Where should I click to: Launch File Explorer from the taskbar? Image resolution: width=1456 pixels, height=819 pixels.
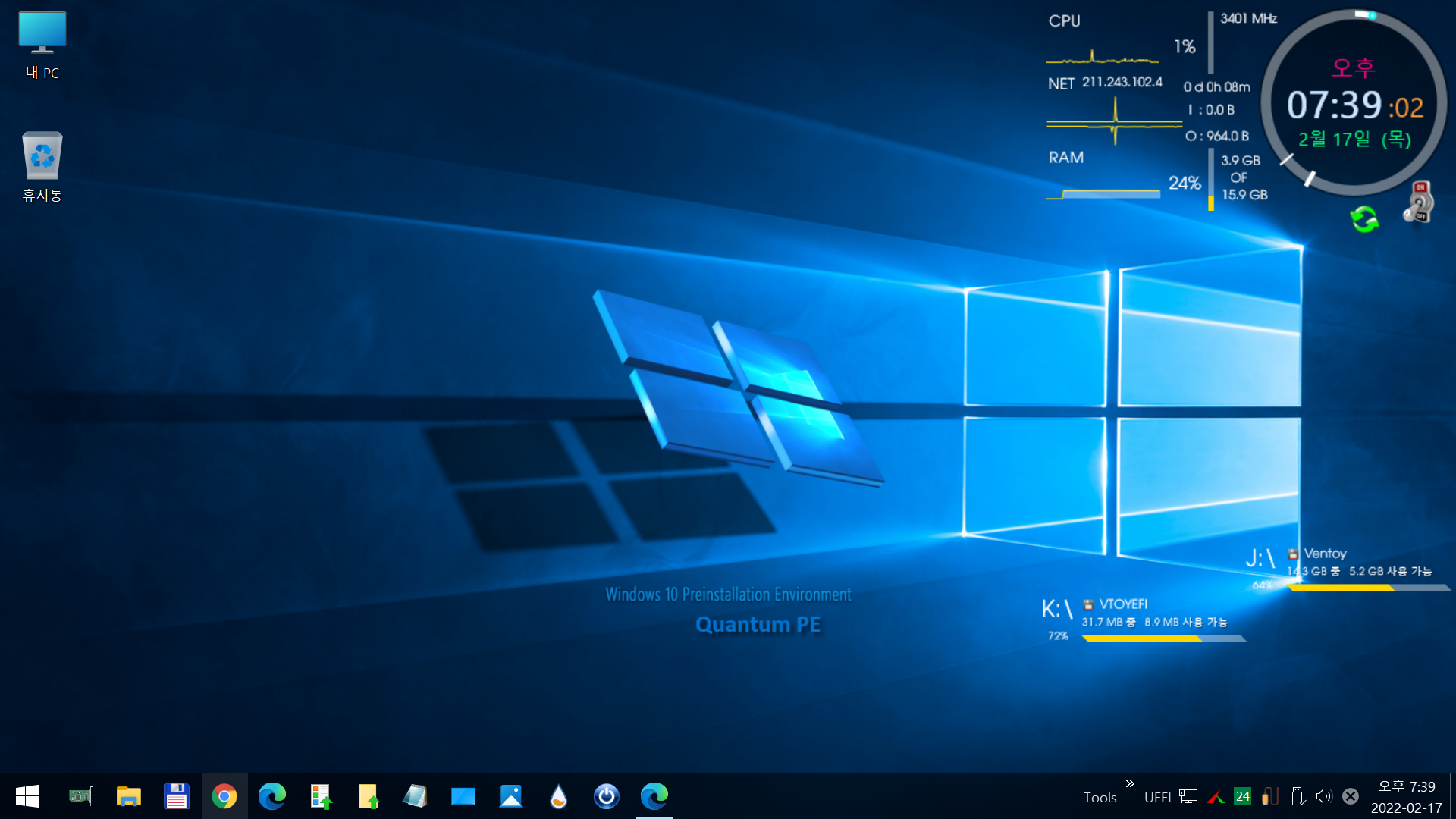click(x=129, y=796)
